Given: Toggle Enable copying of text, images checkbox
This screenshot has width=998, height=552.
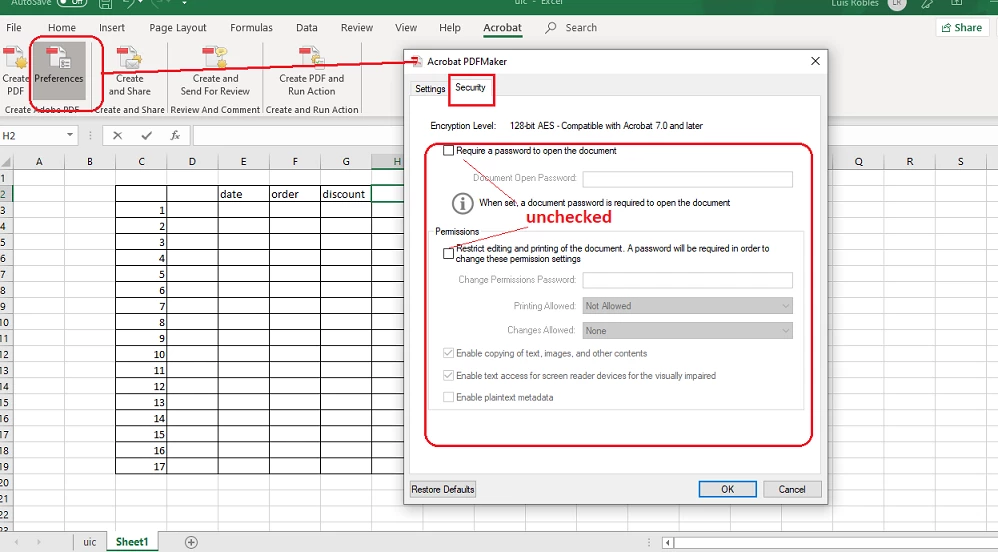Looking at the screenshot, I should [x=449, y=353].
